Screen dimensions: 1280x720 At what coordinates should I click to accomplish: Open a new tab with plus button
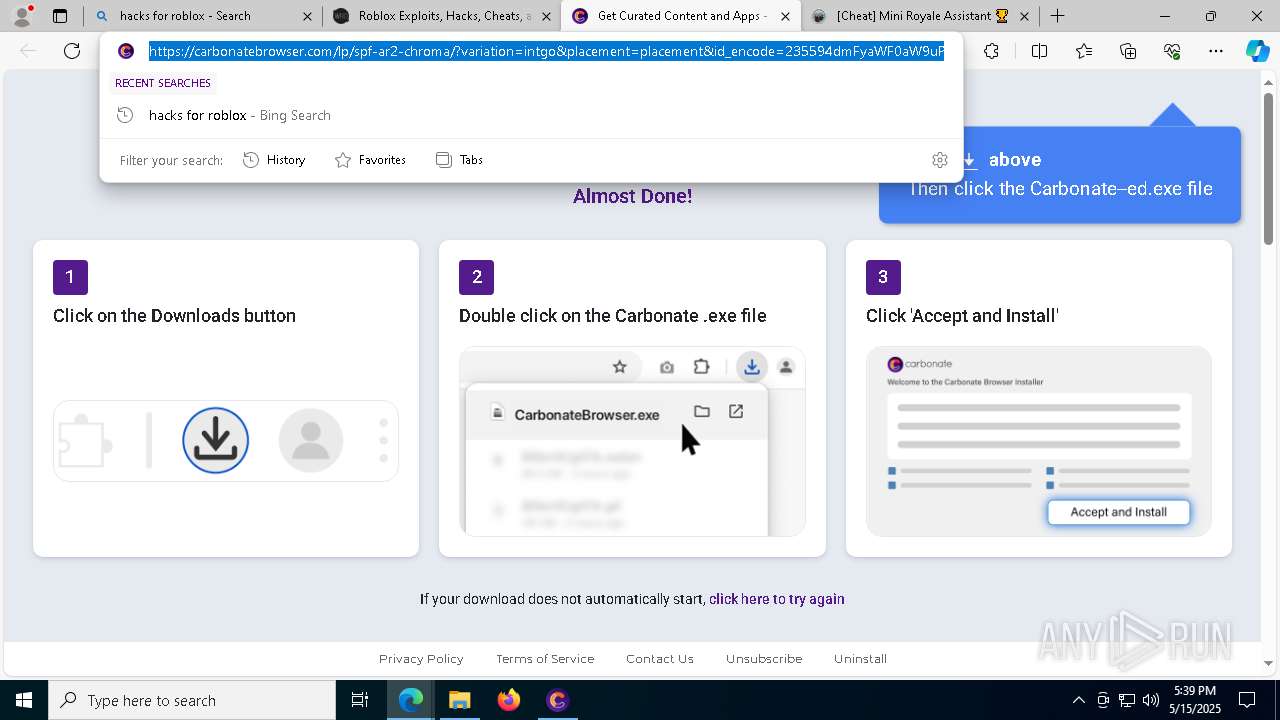tap(1057, 16)
